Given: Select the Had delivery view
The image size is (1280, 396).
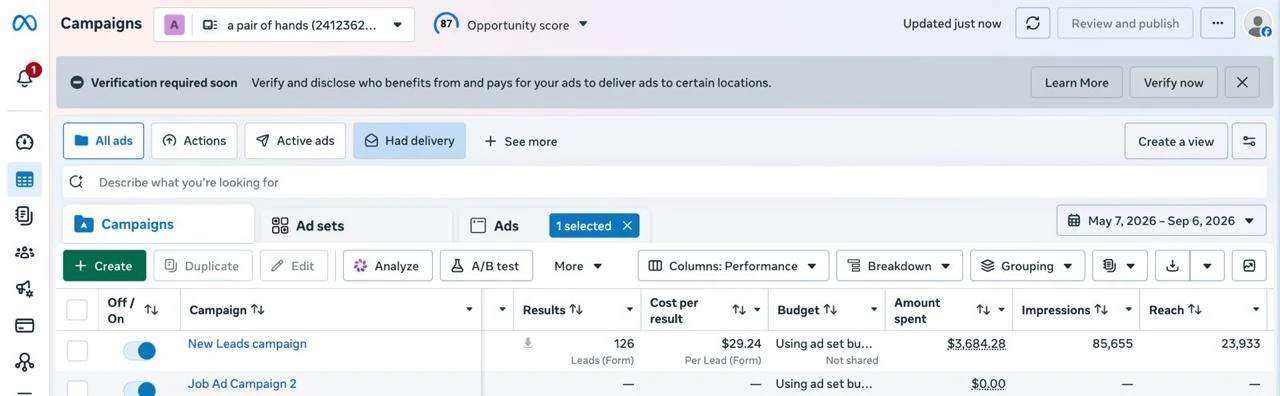Looking at the screenshot, I should [409, 141].
